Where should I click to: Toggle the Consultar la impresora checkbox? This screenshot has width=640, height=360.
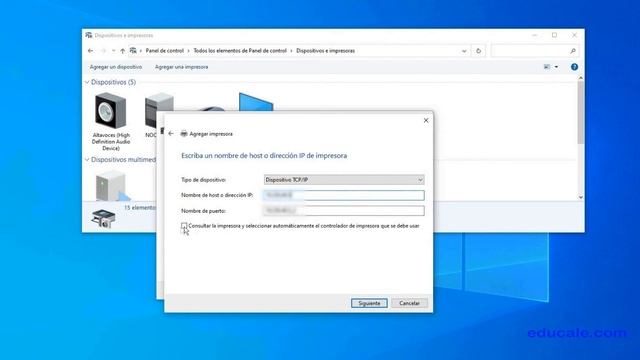pyautogui.click(x=184, y=225)
